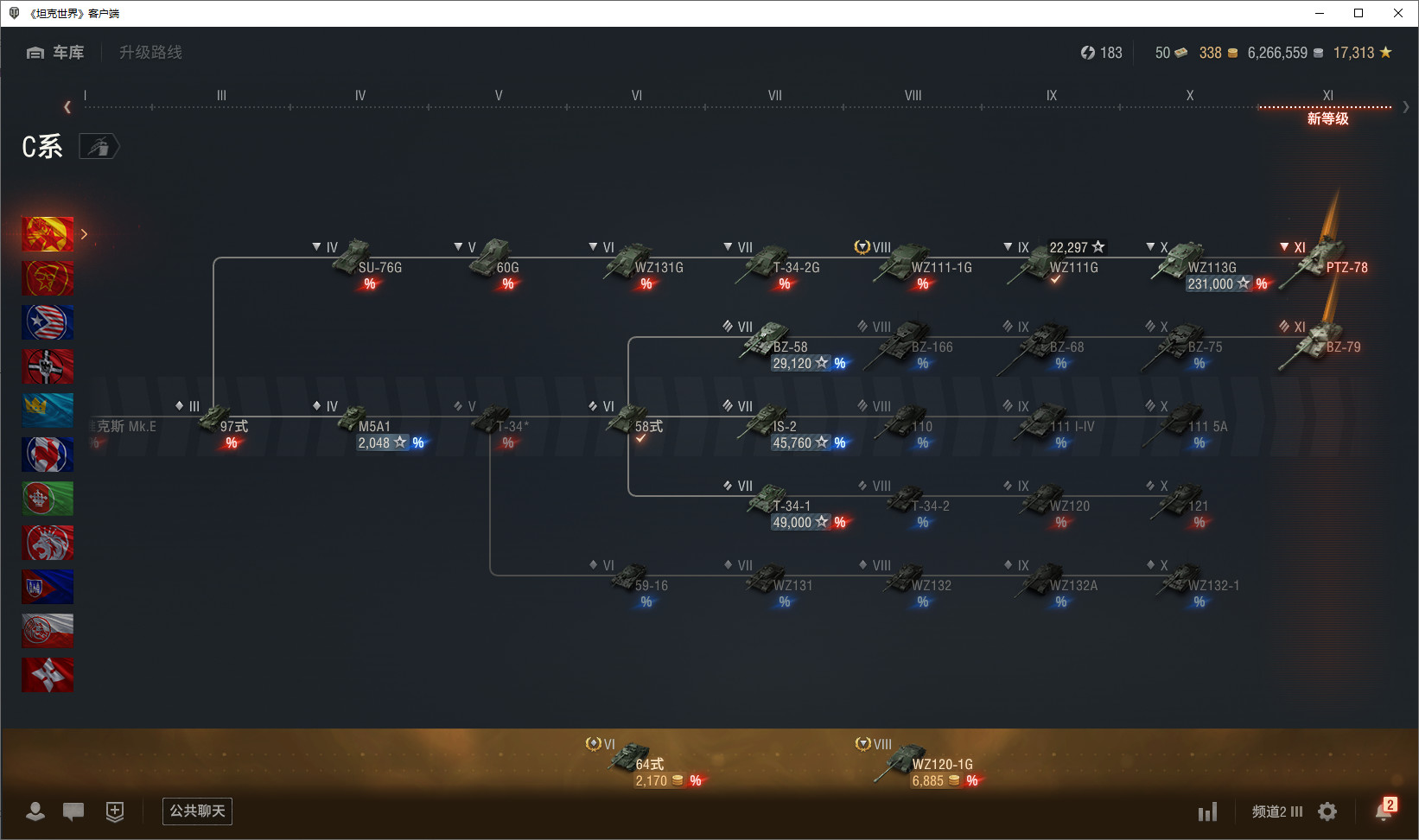Open settings gear icon

tap(1327, 811)
